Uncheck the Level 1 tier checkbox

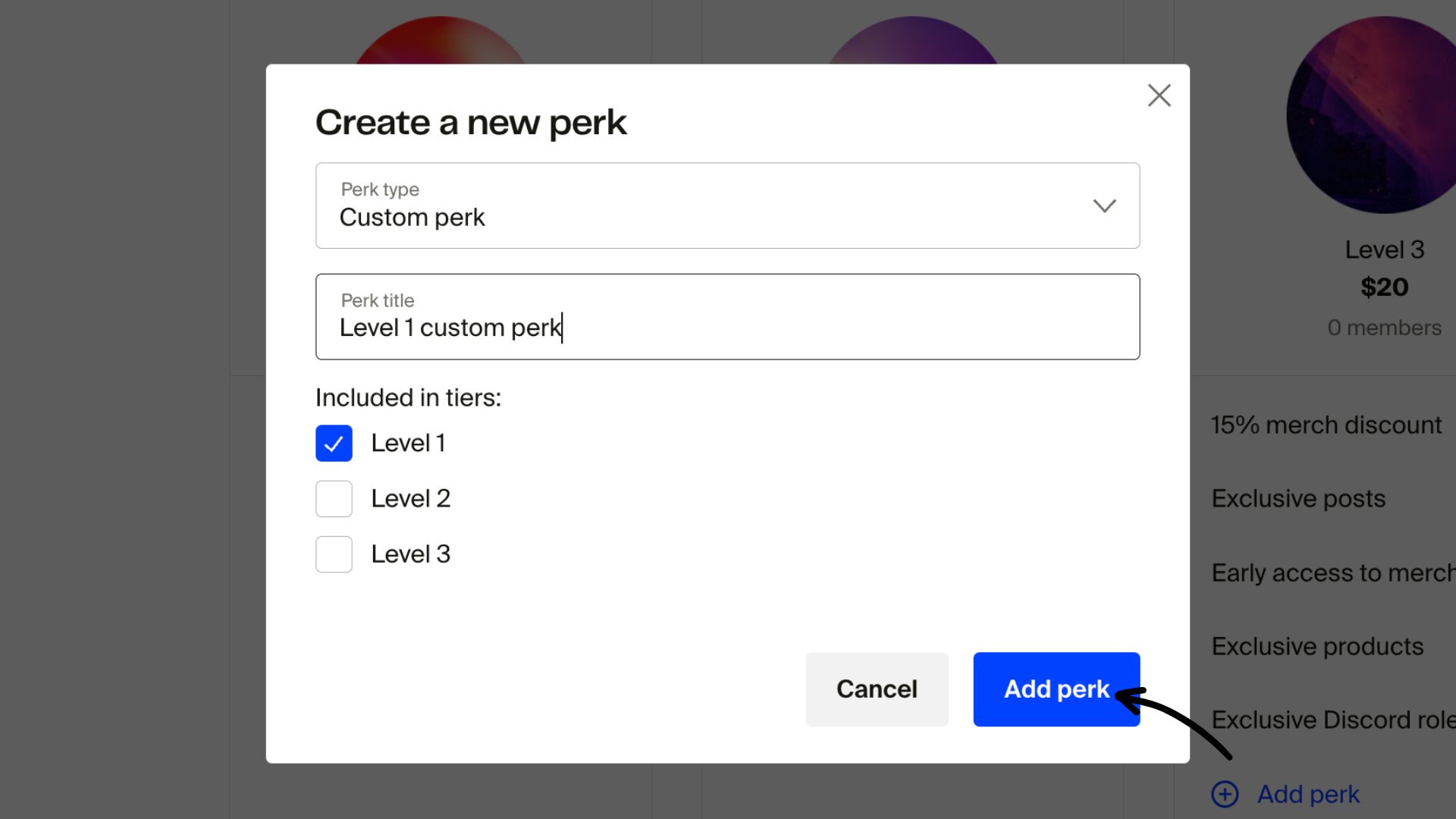coord(334,443)
